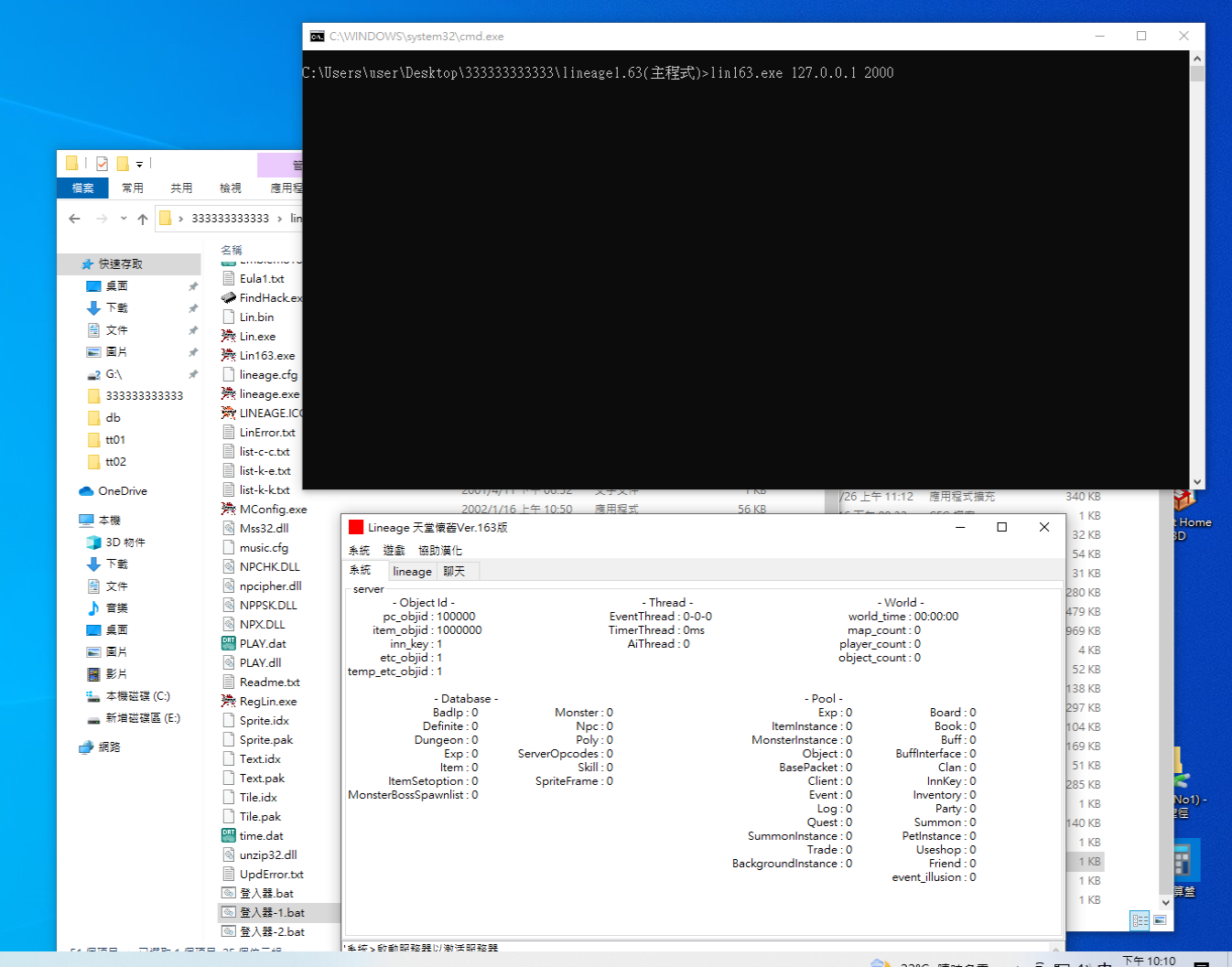Switch to details view icon in background Explorer
The image size is (1232, 967).
coord(1140,920)
